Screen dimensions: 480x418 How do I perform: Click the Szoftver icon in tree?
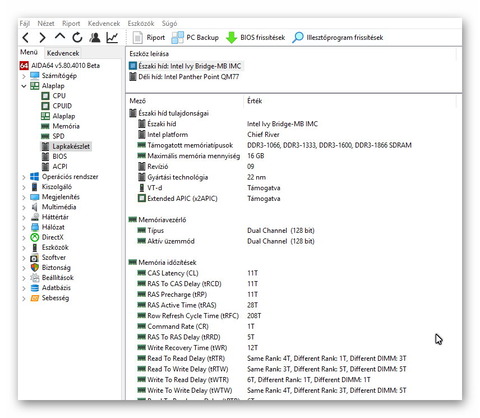pyautogui.click(x=35, y=258)
